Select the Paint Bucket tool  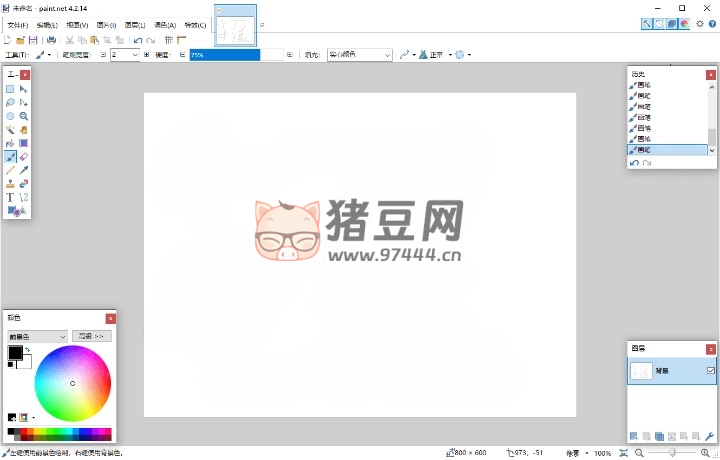click(10, 143)
